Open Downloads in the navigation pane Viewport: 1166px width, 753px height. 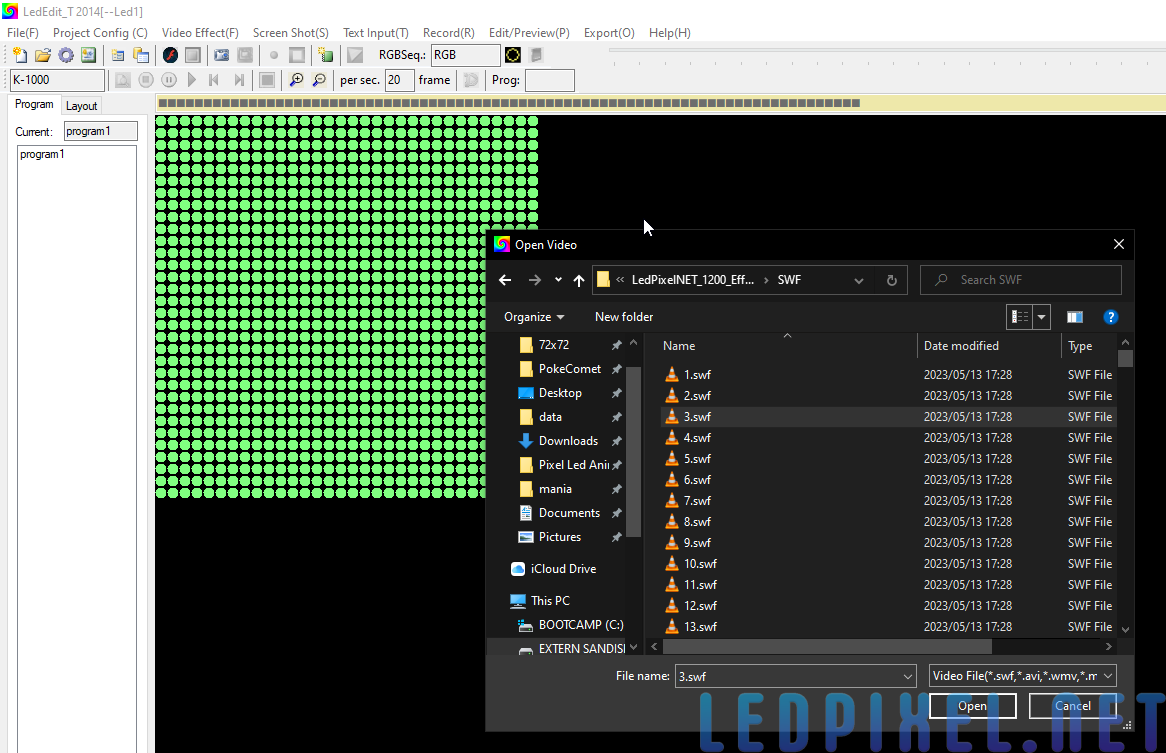[568, 441]
